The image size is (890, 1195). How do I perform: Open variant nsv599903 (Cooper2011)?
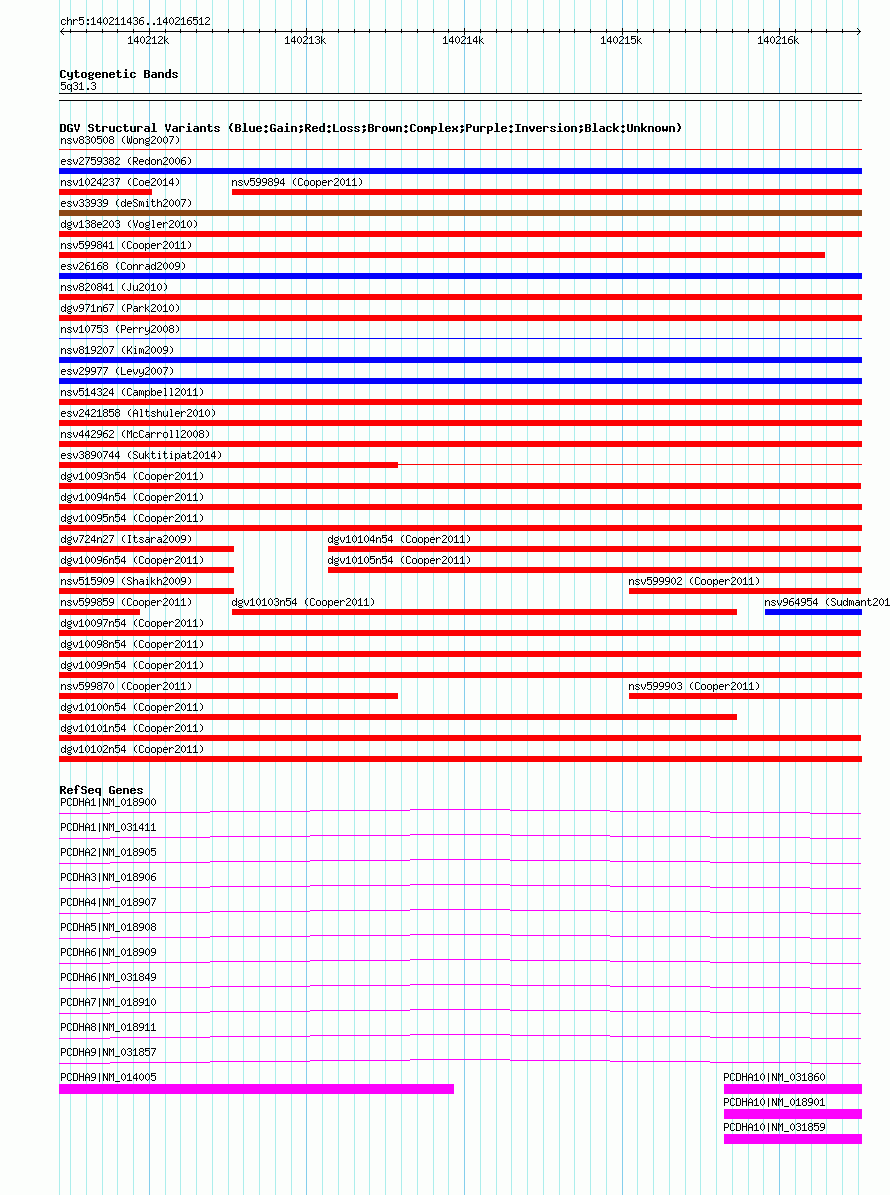click(x=694, y=686)
